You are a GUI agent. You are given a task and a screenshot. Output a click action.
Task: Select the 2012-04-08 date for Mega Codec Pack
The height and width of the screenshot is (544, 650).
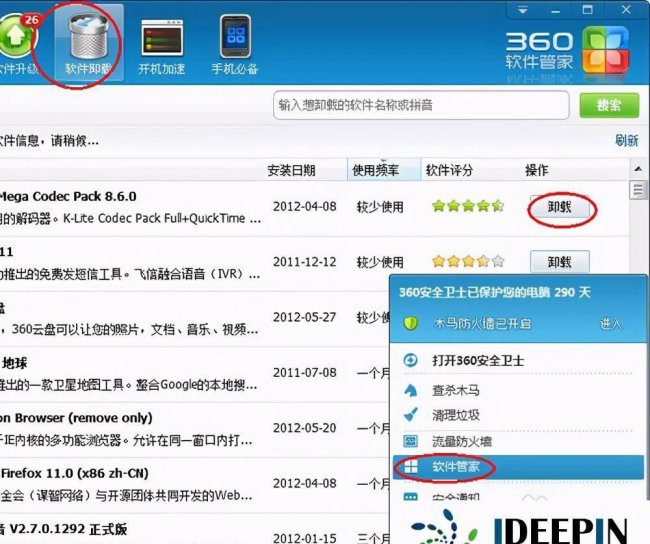[x=305, y=206]
